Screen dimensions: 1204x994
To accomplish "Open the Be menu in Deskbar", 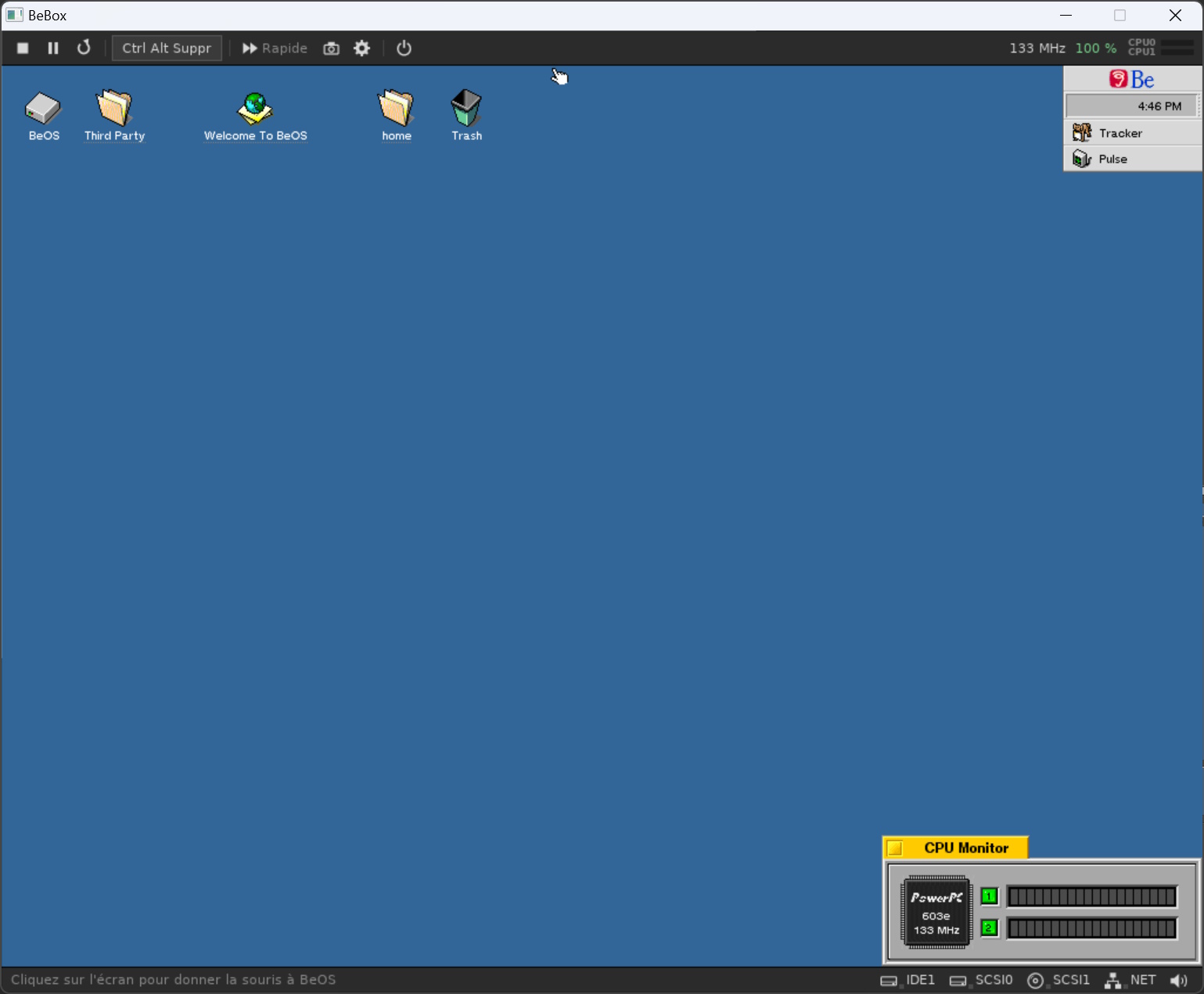I will (1132, 79).
